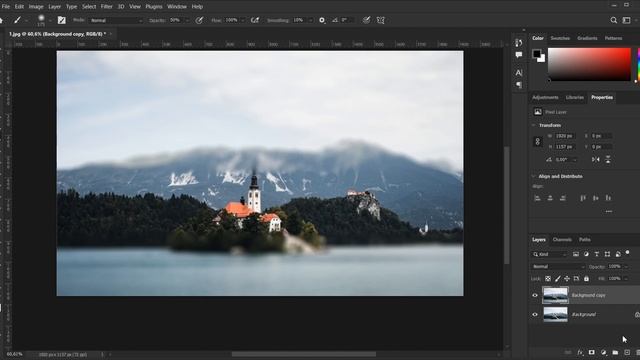Click align bottom edges icon
640x360 pixels.
[x=608, y=198]
